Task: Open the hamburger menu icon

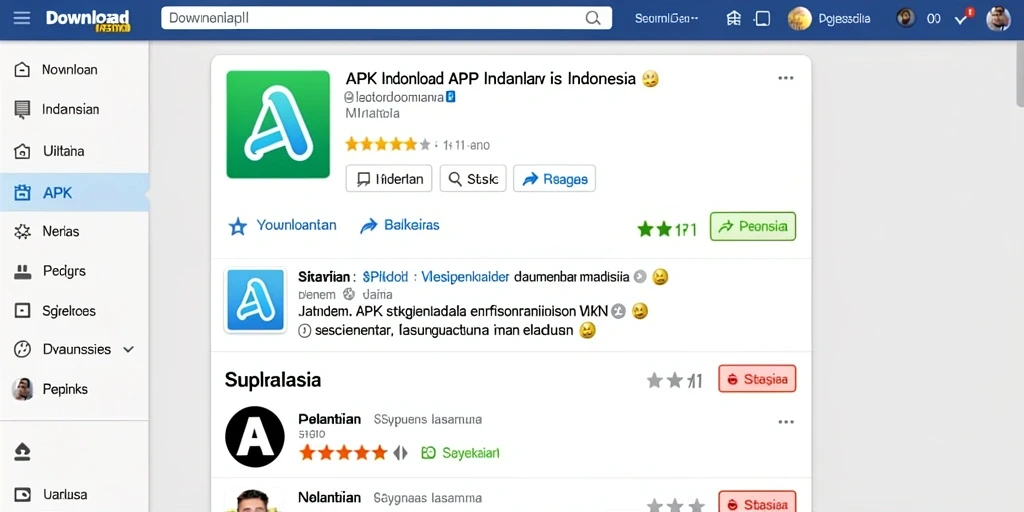Action: pos(22,18)
